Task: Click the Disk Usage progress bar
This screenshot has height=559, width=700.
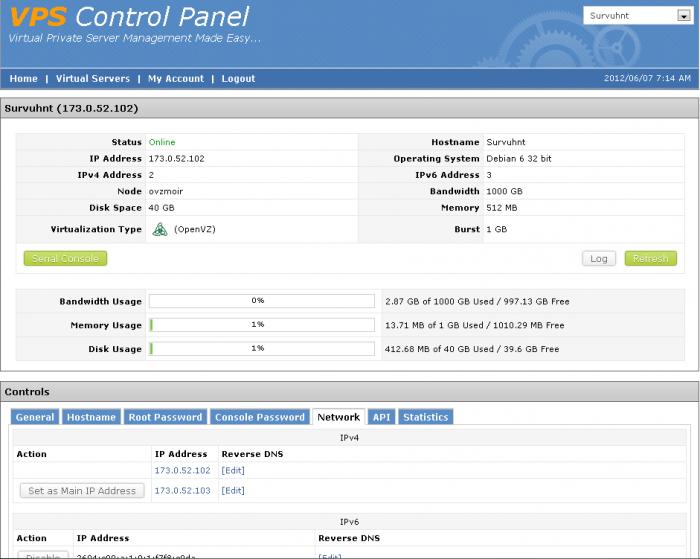Action: [262, 348]
